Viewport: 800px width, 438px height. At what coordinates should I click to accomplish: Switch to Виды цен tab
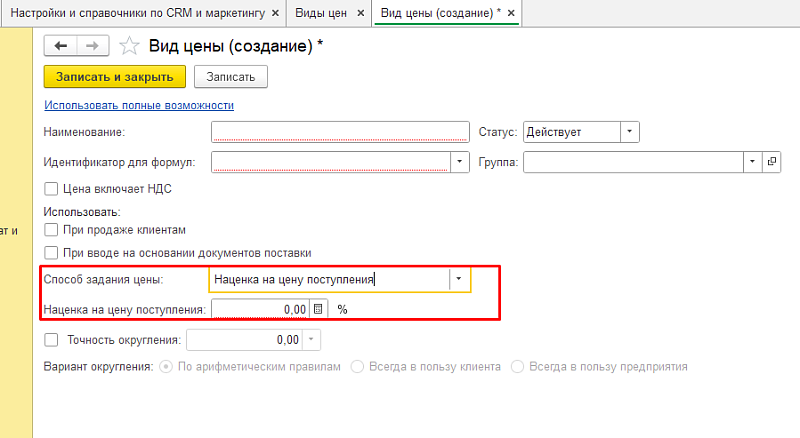[x=321, y=12]
